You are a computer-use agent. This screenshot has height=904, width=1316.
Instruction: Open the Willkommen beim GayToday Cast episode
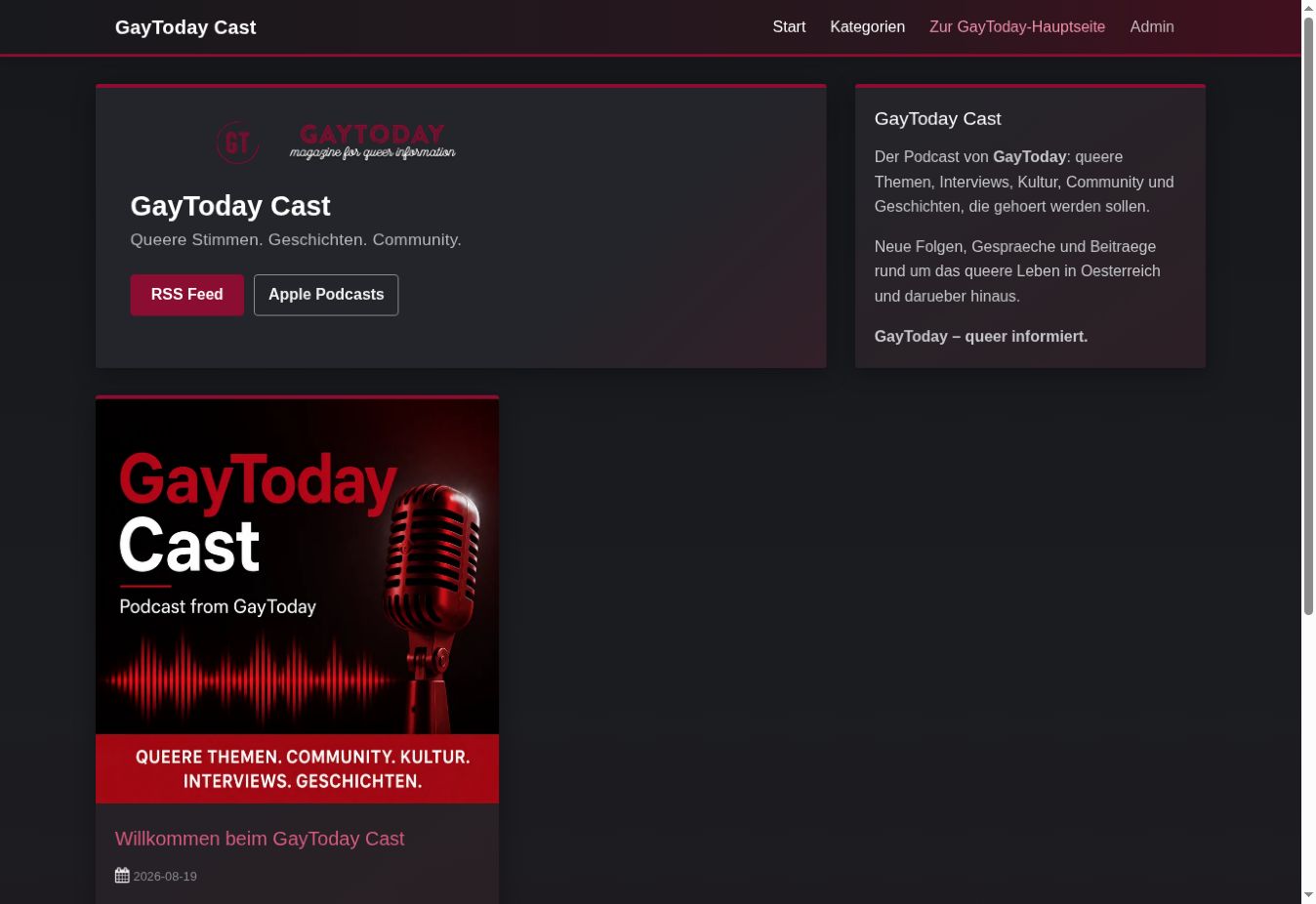click(x=260, y=839)
